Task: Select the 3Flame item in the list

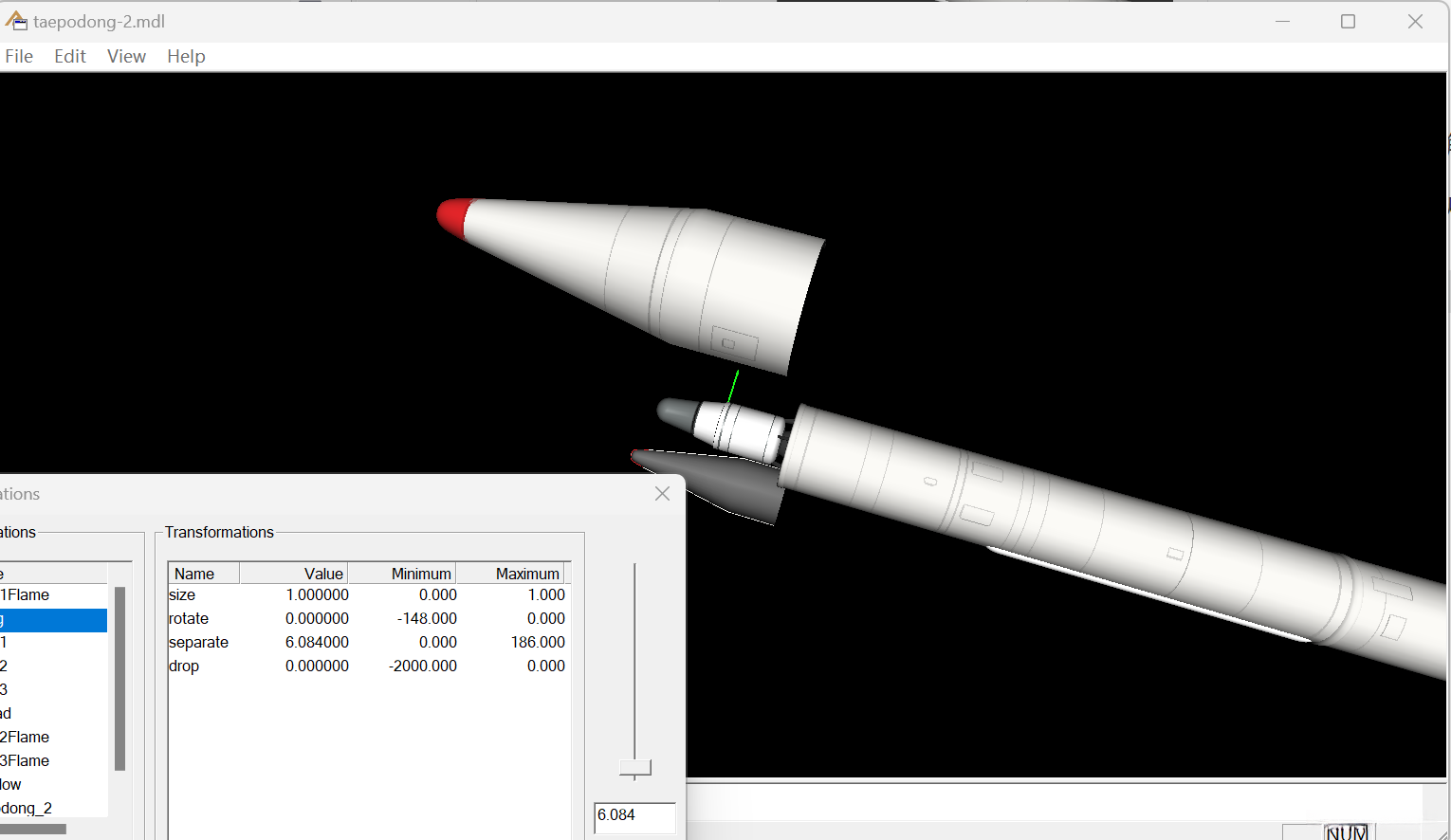Action: pyautogui.click(x=53, y=761)
